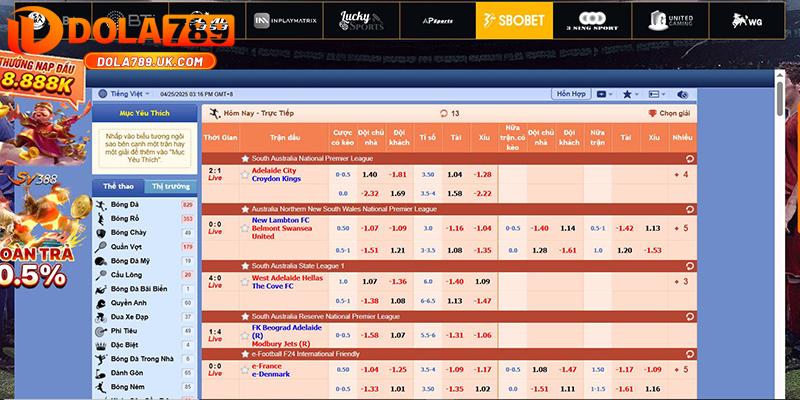Click the -1.81 away odds for Croydon Kings

pos(398,174)
